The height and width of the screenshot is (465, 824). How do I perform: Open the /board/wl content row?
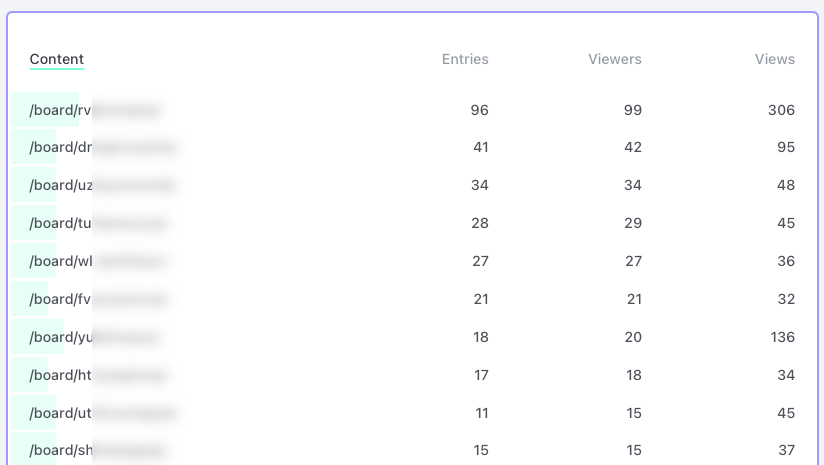pos(412,261)
